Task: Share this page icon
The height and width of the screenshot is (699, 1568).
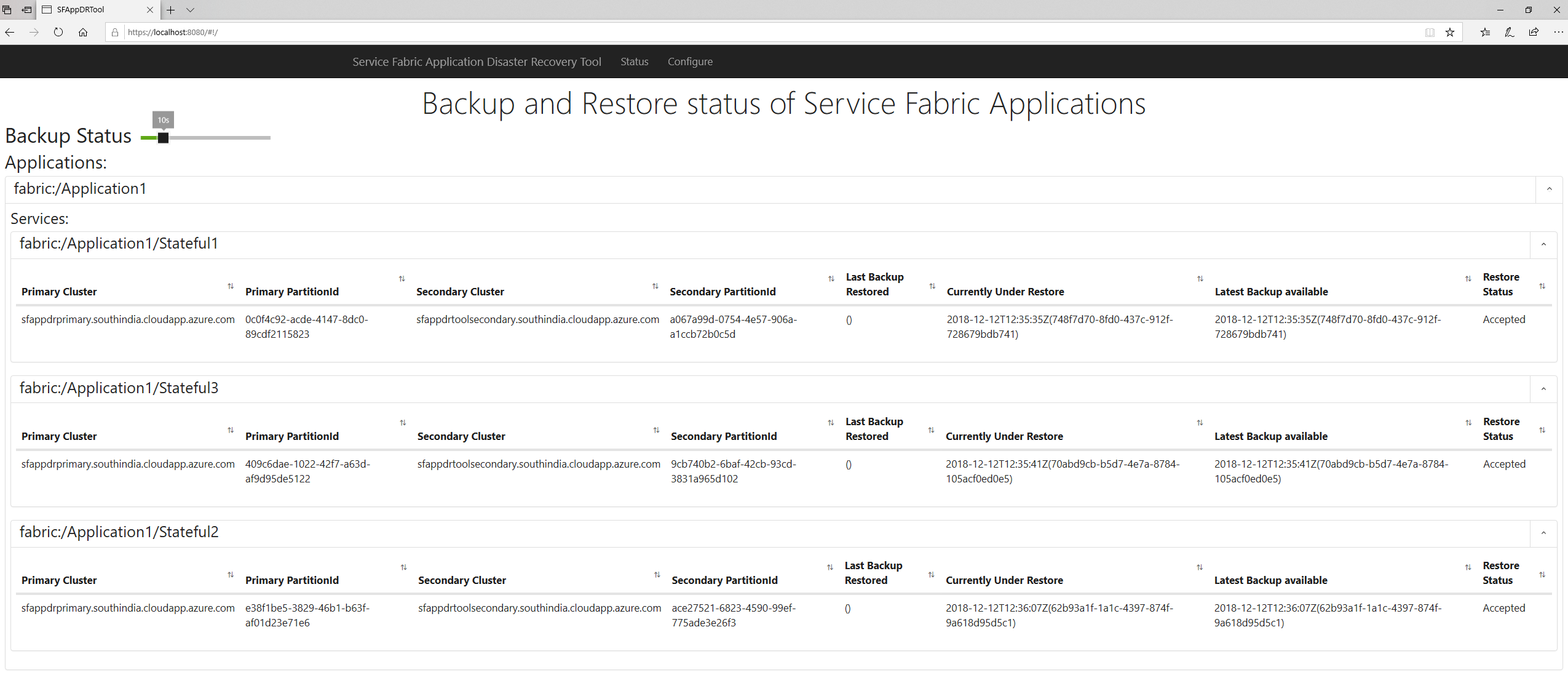Action: tap(1534, 32)
